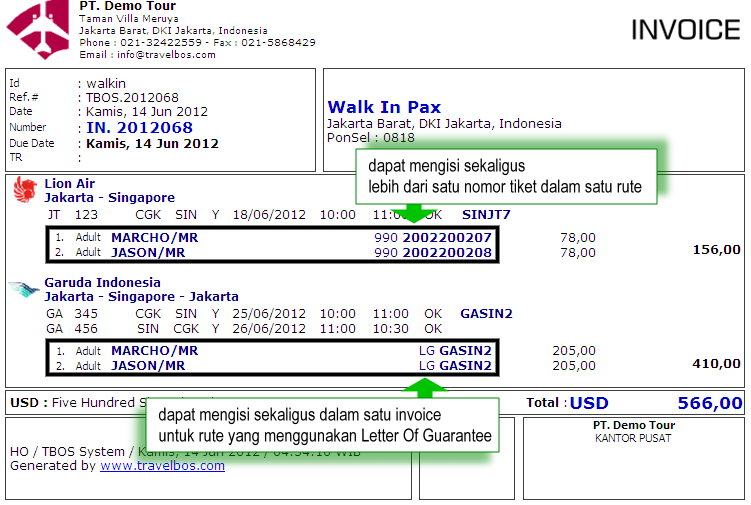Image resolution: width=751 pixels, height=505 pixels.
Task: Click the Walk In Pax customer name
Action: pos(384,107)
